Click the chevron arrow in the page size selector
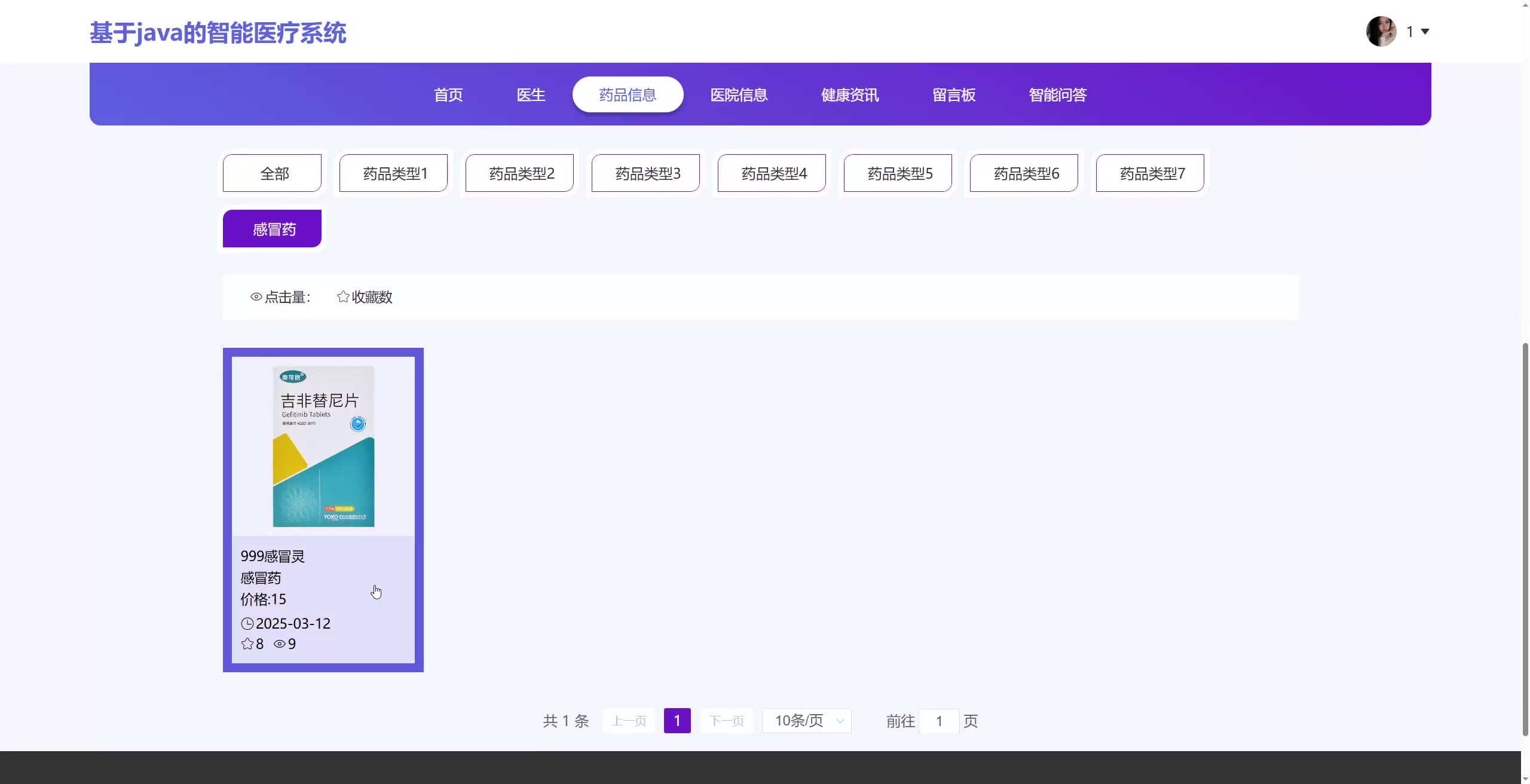This screenshot has height=784, width=1530. (840, 721)
